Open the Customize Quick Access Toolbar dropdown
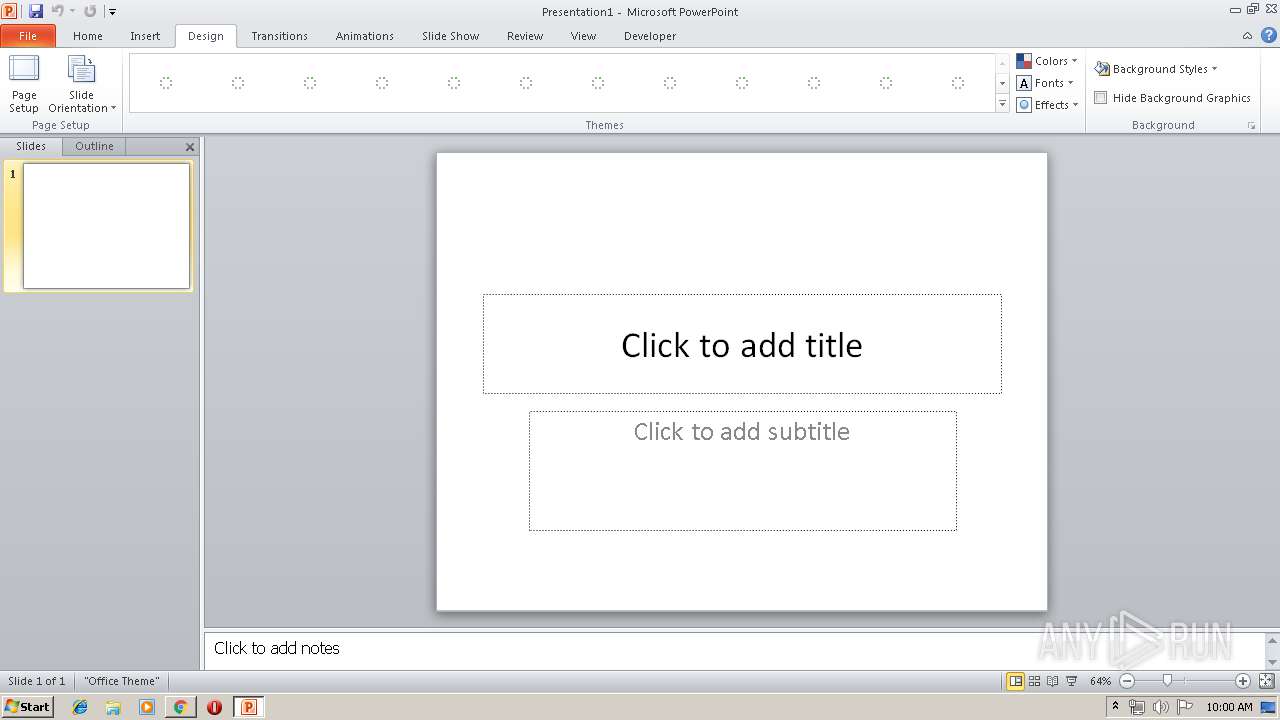The width and height of the screenshot is (1280, 720). 112,12
